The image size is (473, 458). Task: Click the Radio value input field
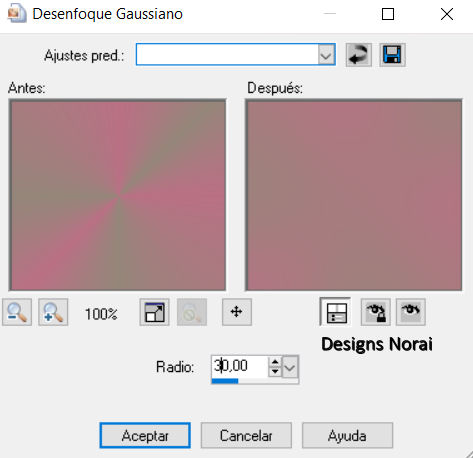click(x=240, y=366)
